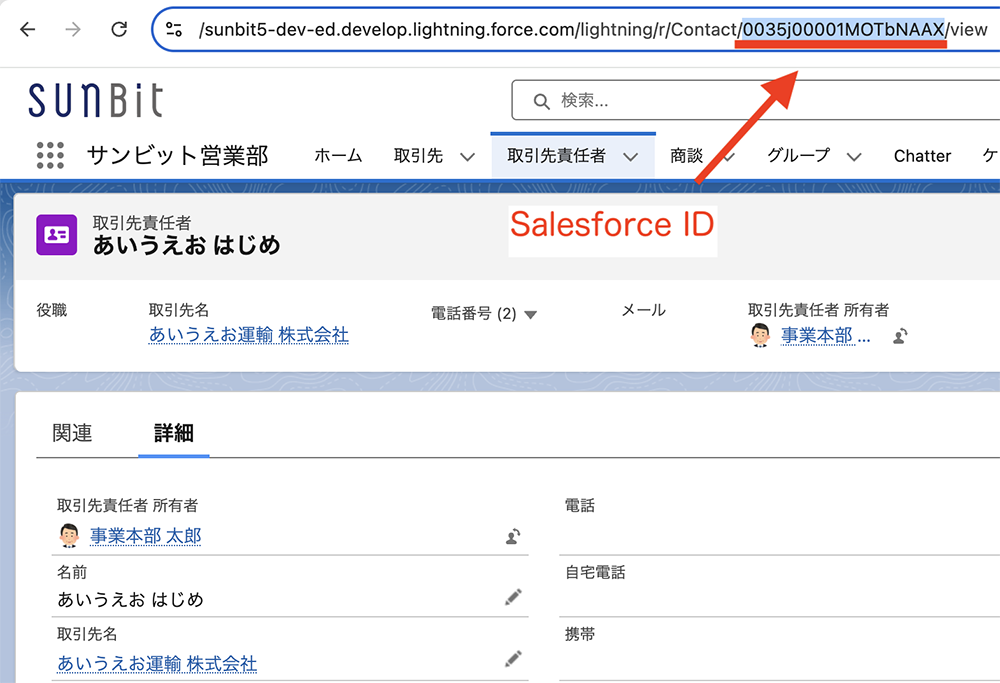Open 事業本部 太郎 link in details
The width and height of the screenshot is (1000, 683).
(x=145, y=536)
